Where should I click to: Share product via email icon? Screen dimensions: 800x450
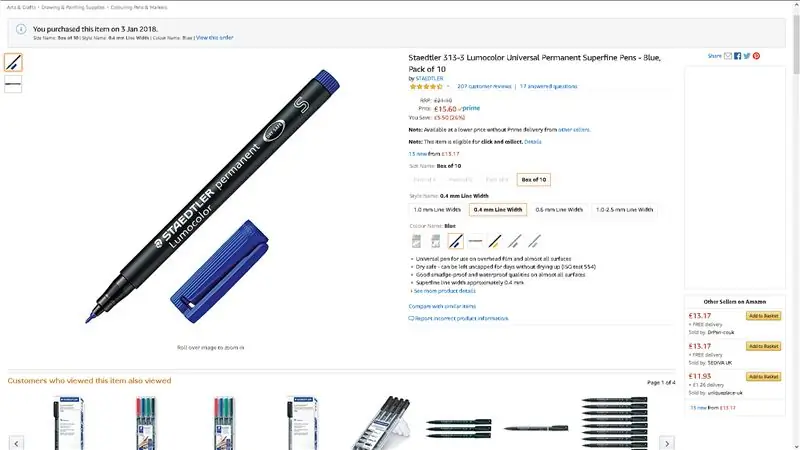[x=728, y=56]
